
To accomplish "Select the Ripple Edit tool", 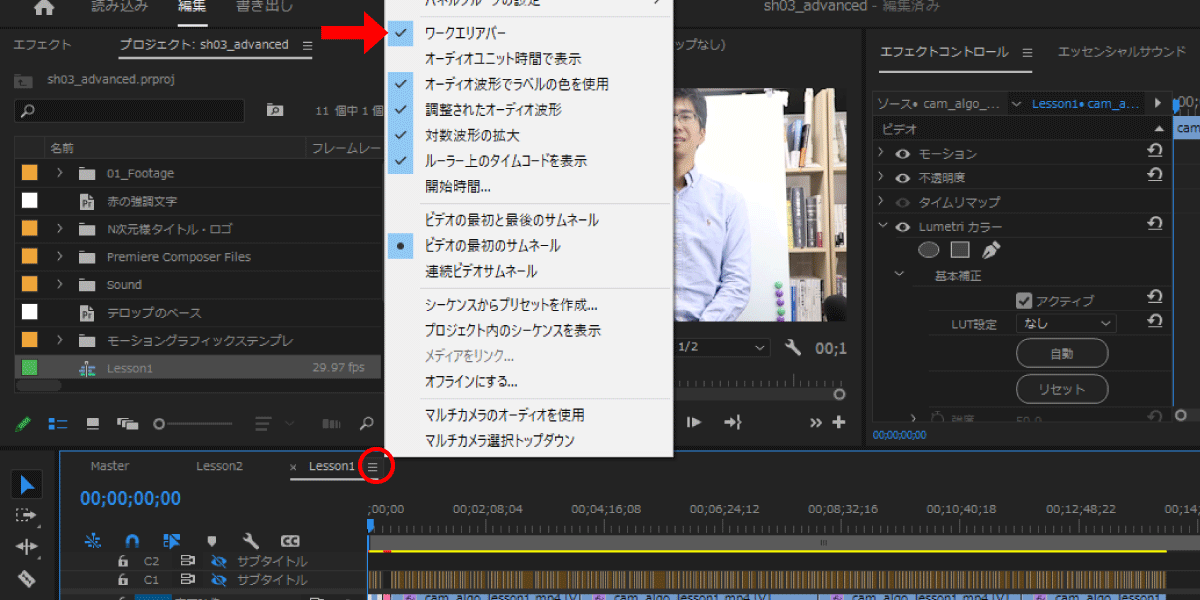I will (27, 547).
